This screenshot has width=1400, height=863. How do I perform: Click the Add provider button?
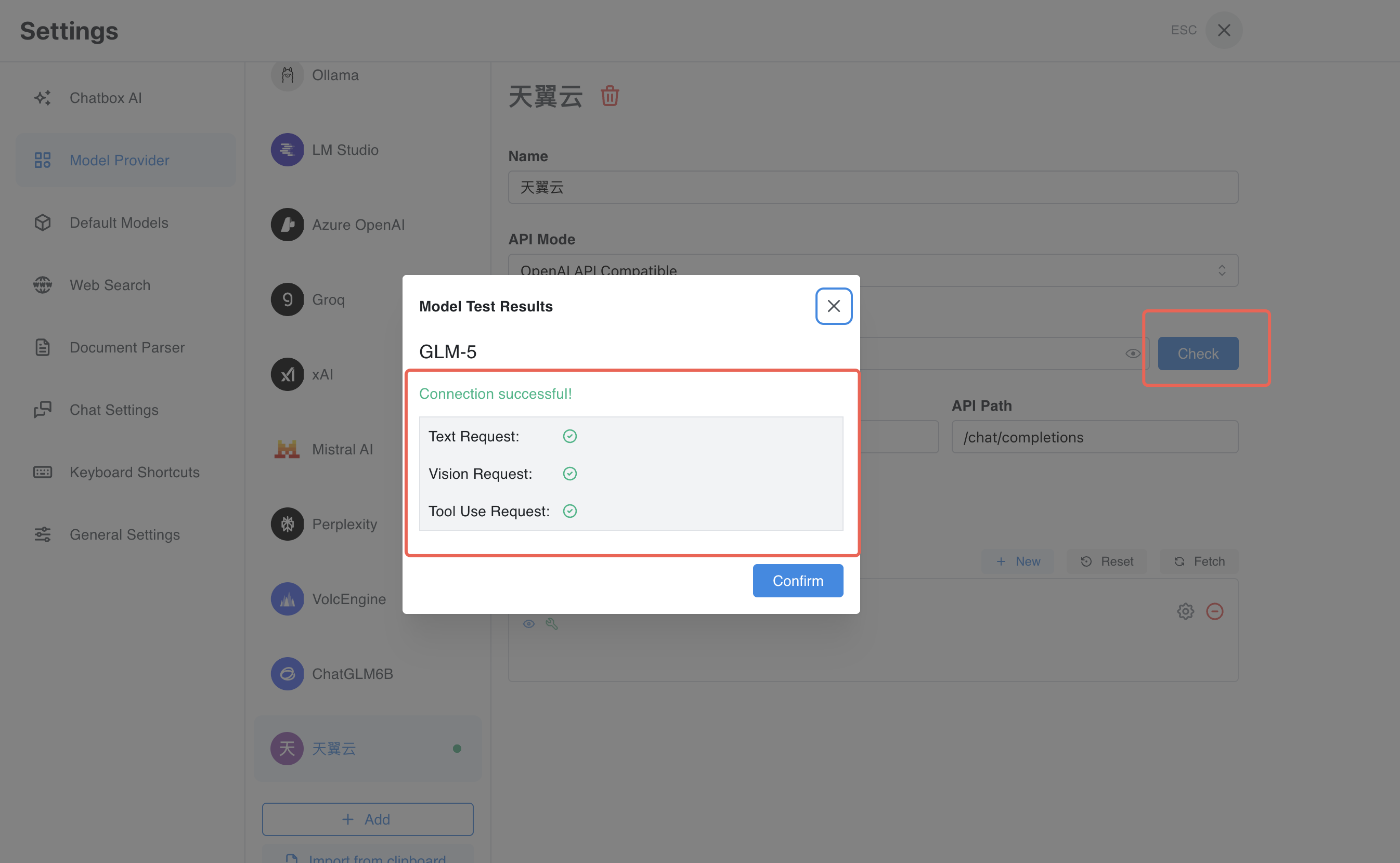(367, 819)
